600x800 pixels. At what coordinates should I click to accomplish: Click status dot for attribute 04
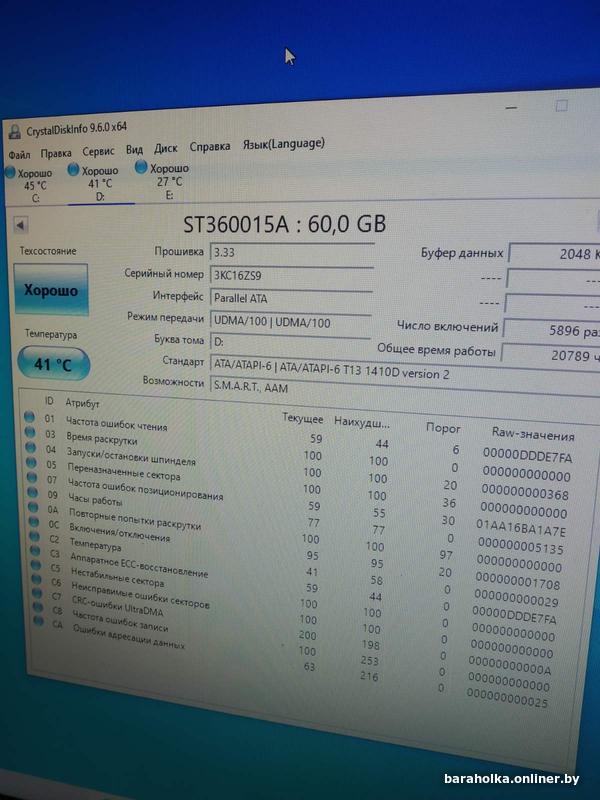(x=31, y=447)
